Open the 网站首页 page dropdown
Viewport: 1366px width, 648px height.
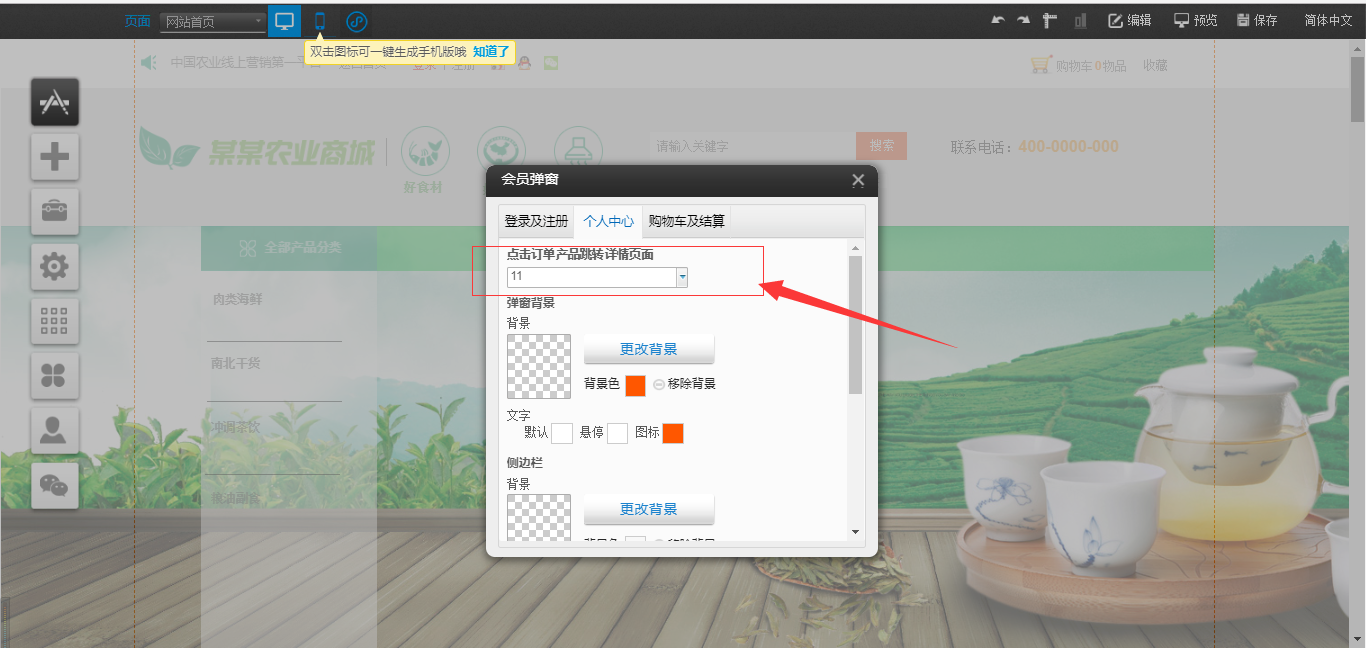(213, 21)
